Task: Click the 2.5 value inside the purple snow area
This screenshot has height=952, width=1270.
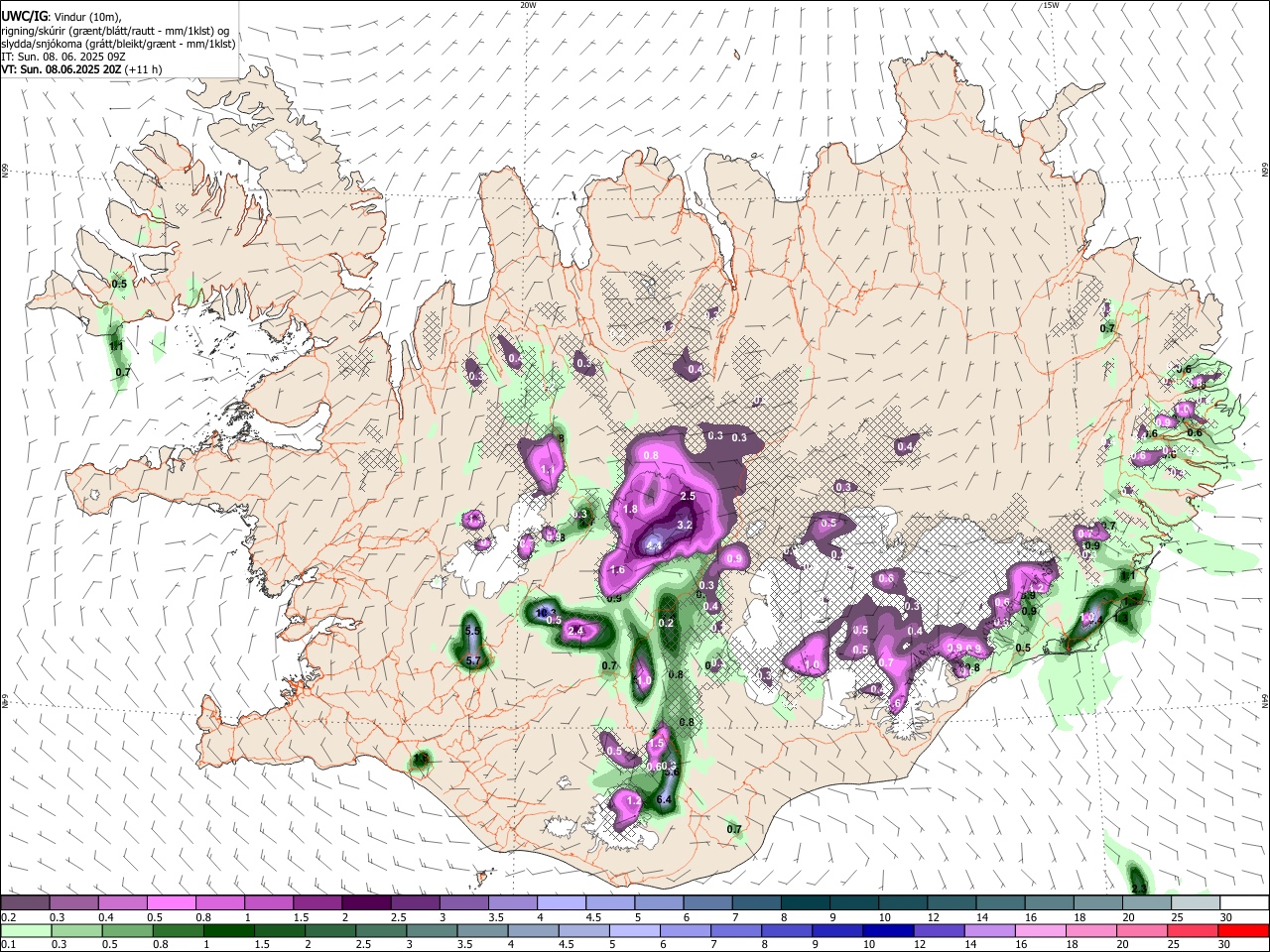Action: 688,495
